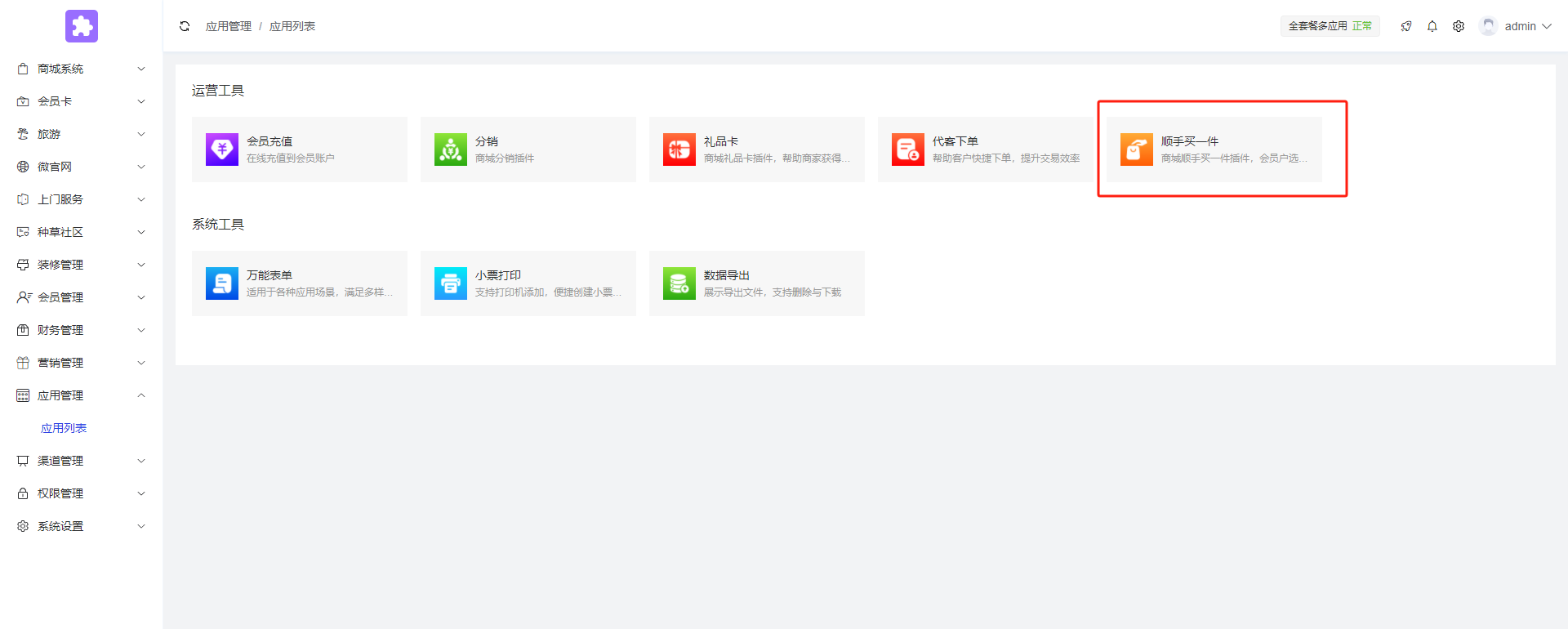Open the 分销 card title
The width and height of the screenshot is (1568, 629).
487,141
